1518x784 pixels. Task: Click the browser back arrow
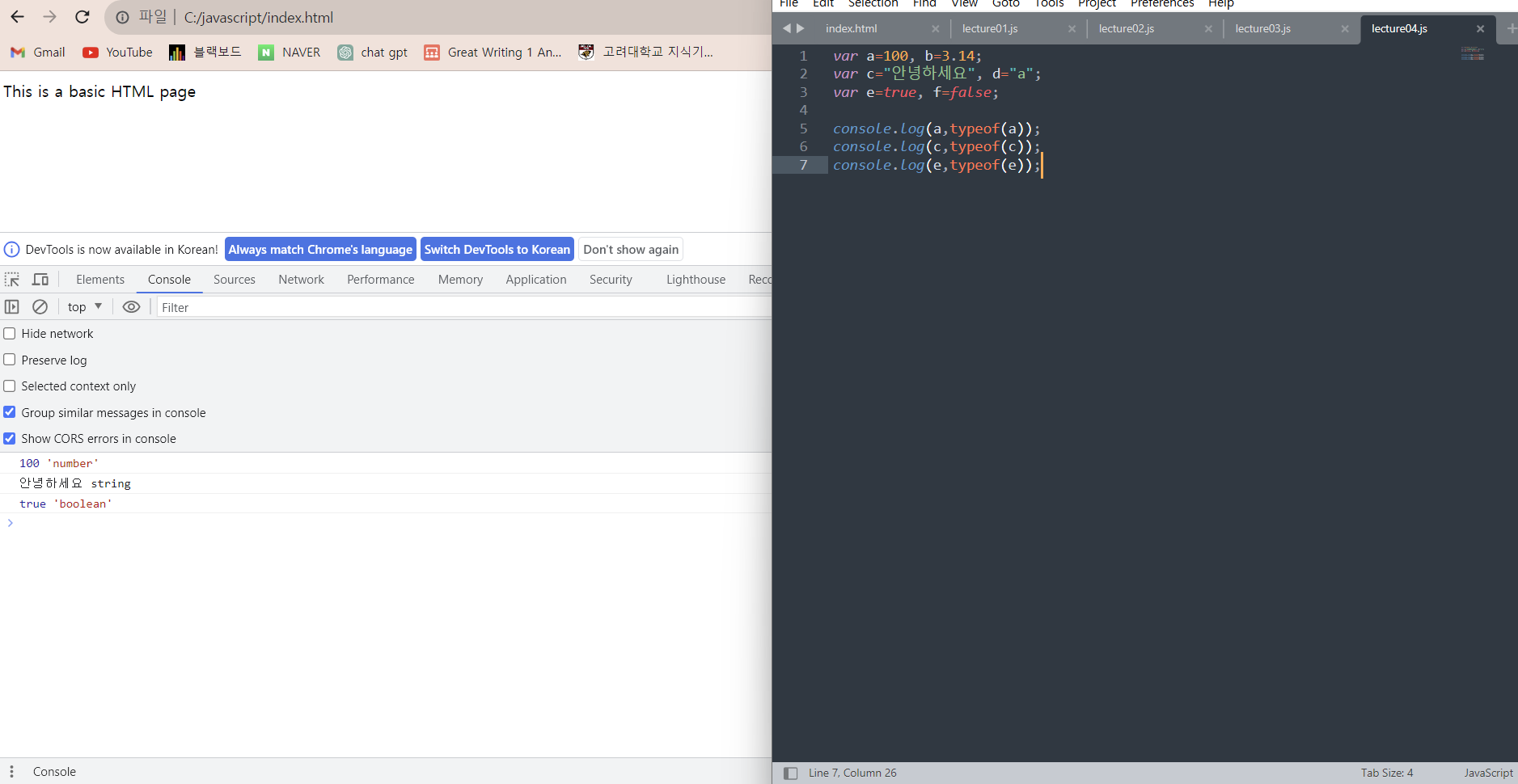tap(17, 17)
